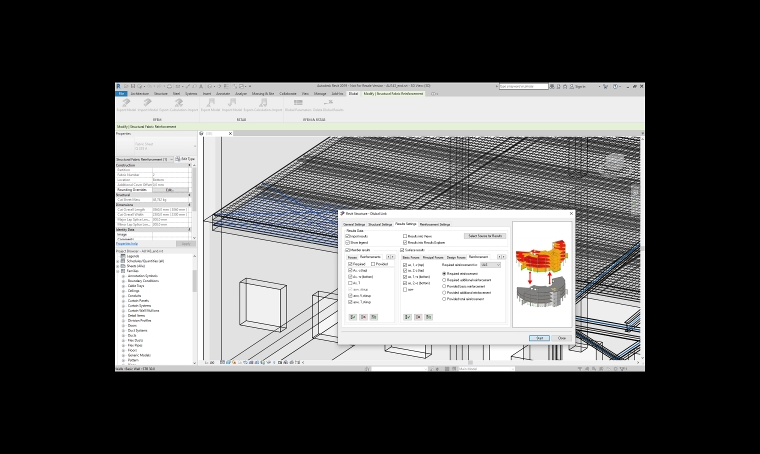Deselect-all icon under Member results list
This screenshot has height=454, width=760.
(x=364, y=317)
